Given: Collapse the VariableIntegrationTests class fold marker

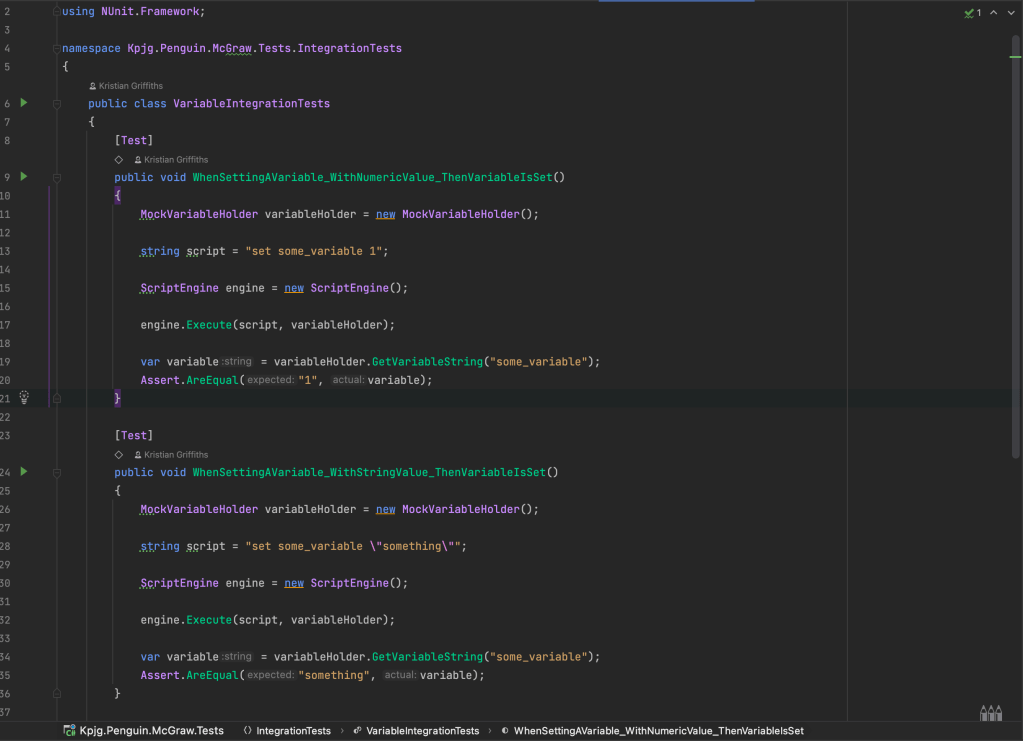Looking at the screenshot, I should [57, 104].
